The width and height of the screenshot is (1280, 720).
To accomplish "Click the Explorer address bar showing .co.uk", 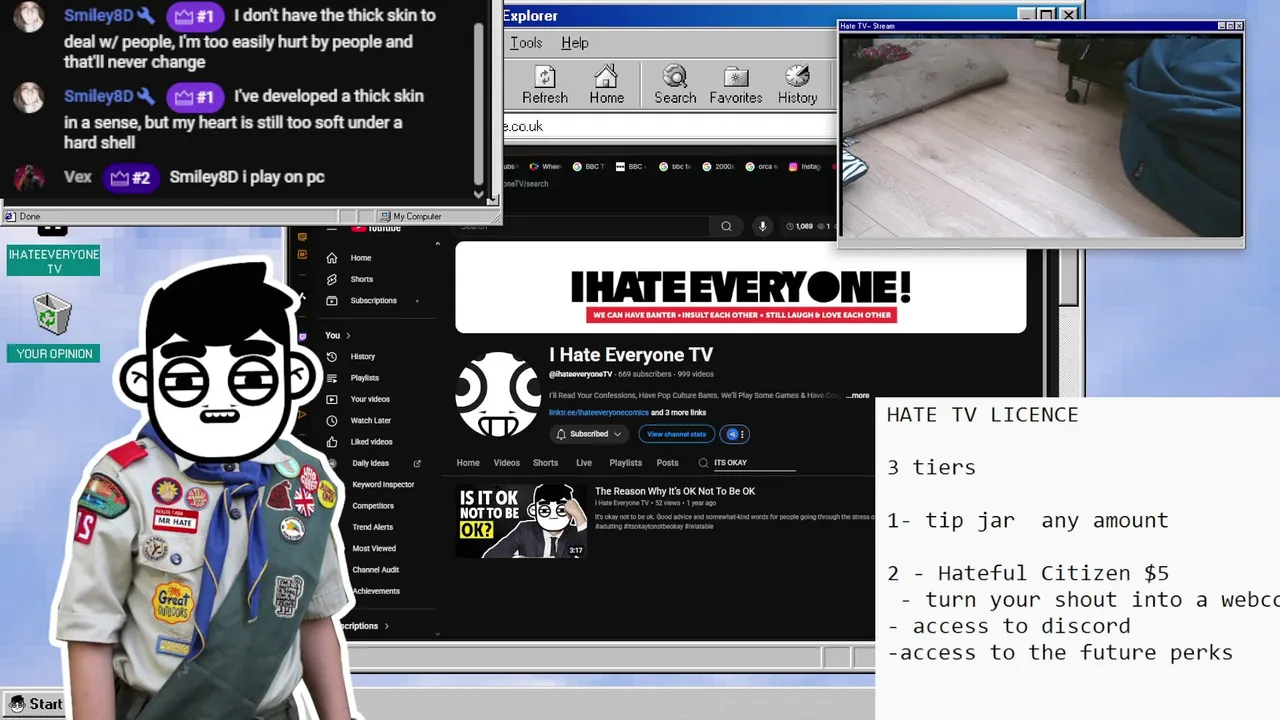I will point(668,126).
